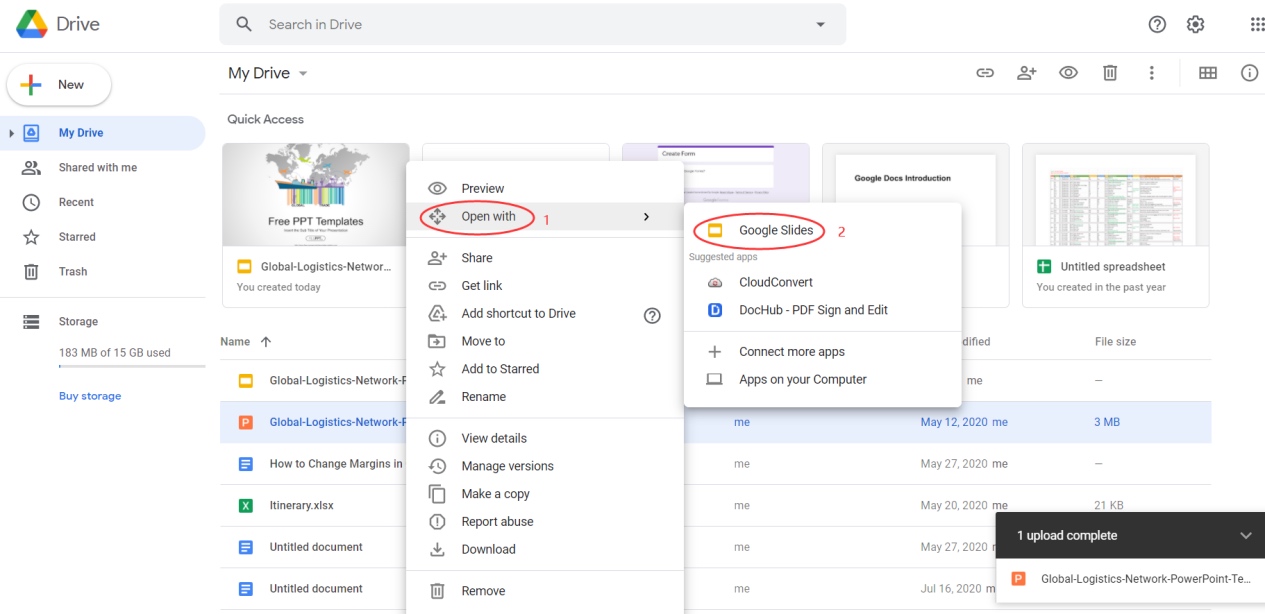Click the Share add-person toolbar icon

1027,73
